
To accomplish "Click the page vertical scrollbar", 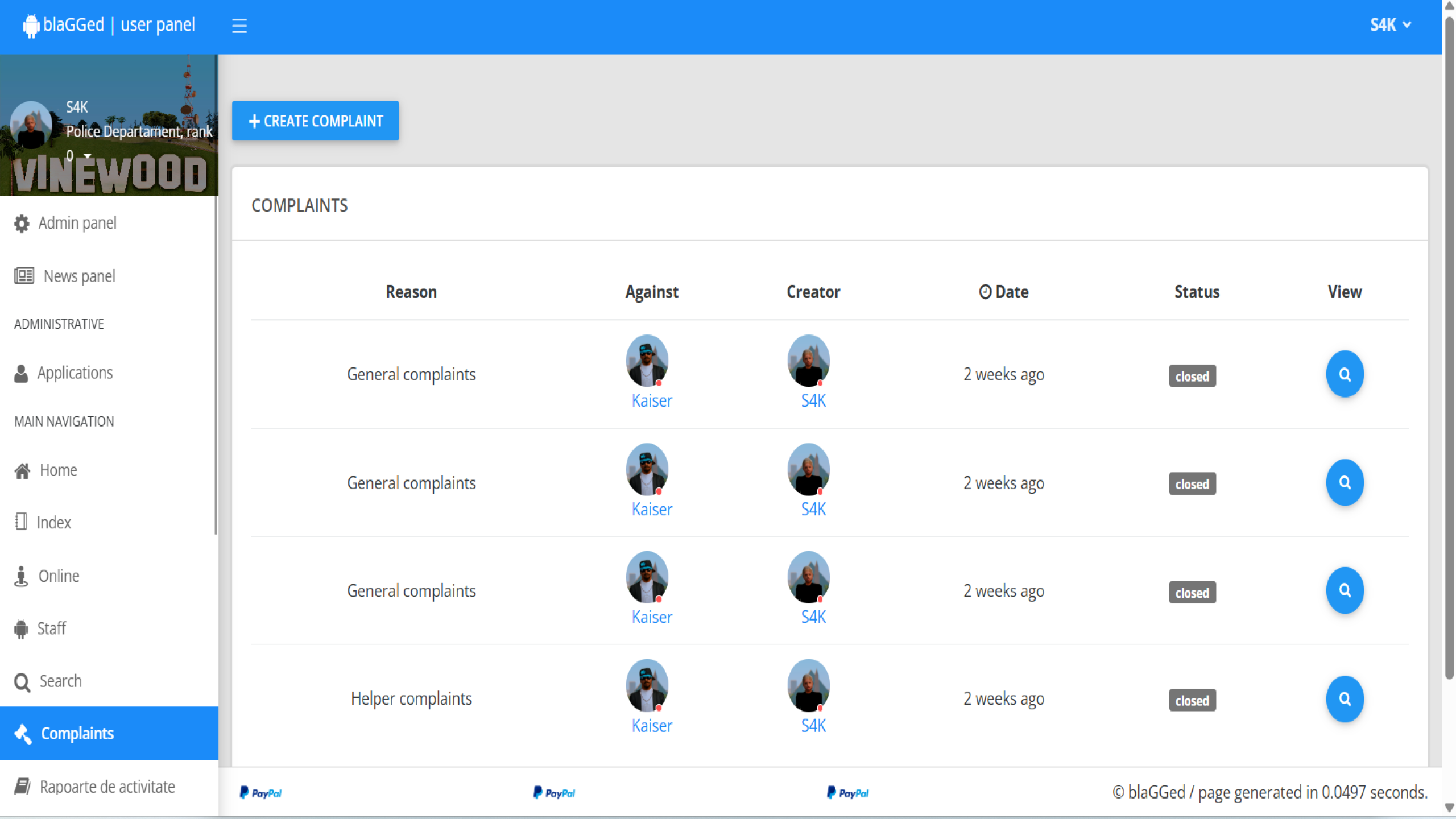I will (x=1449, y=341).
